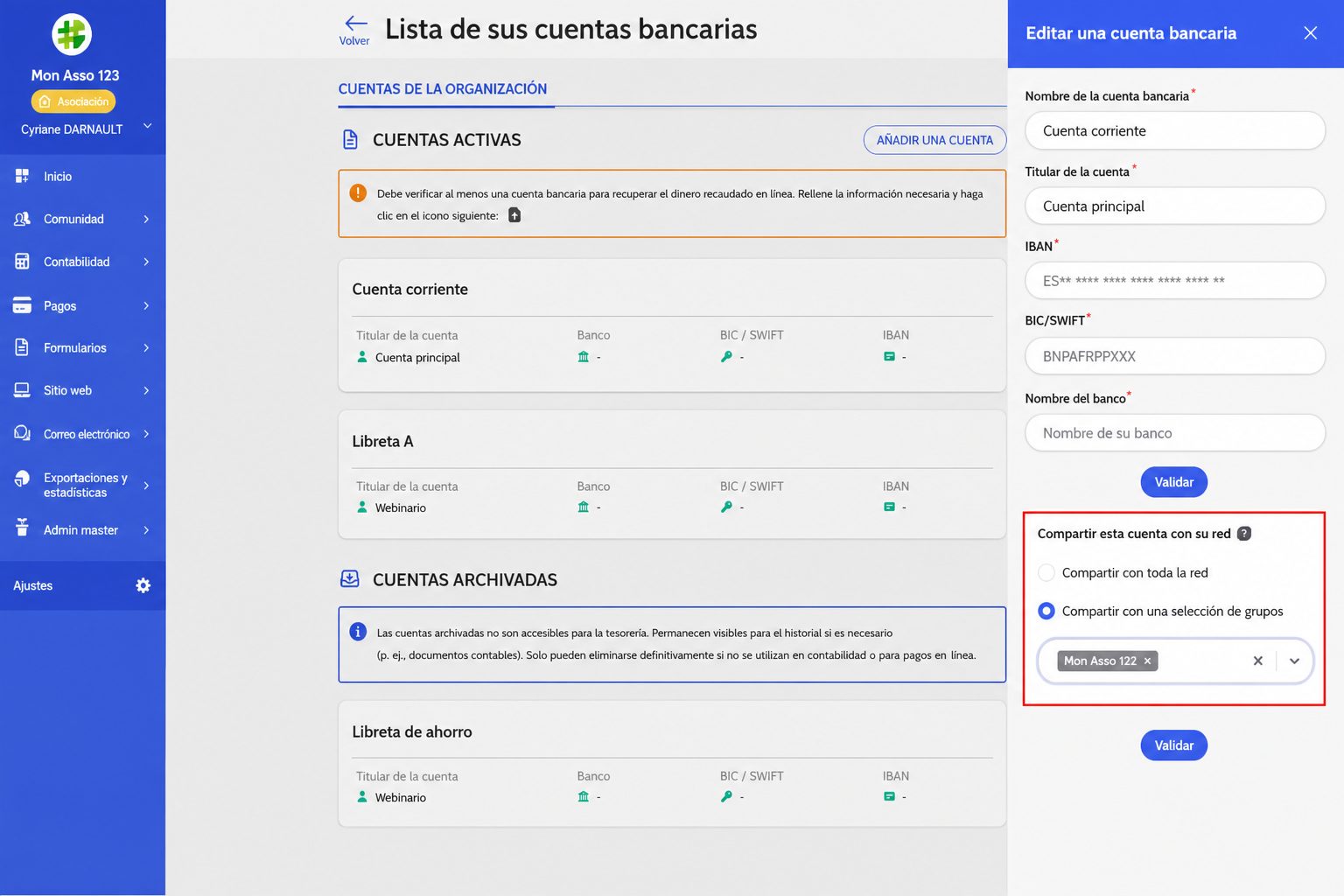Click Añadir una cuenta button

[x=934, y=140]
